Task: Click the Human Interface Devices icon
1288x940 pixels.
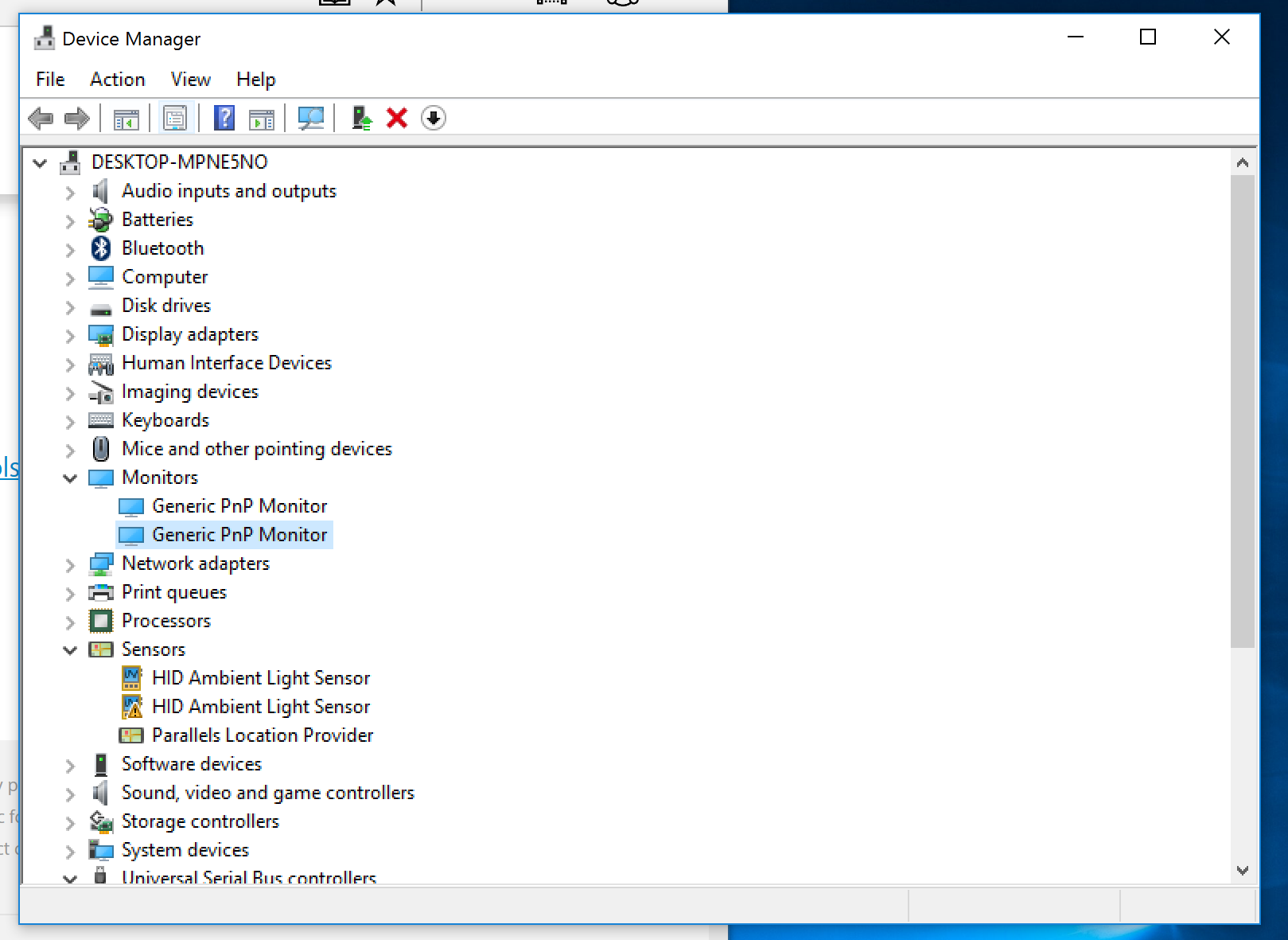Action: (x=101, y=364)
